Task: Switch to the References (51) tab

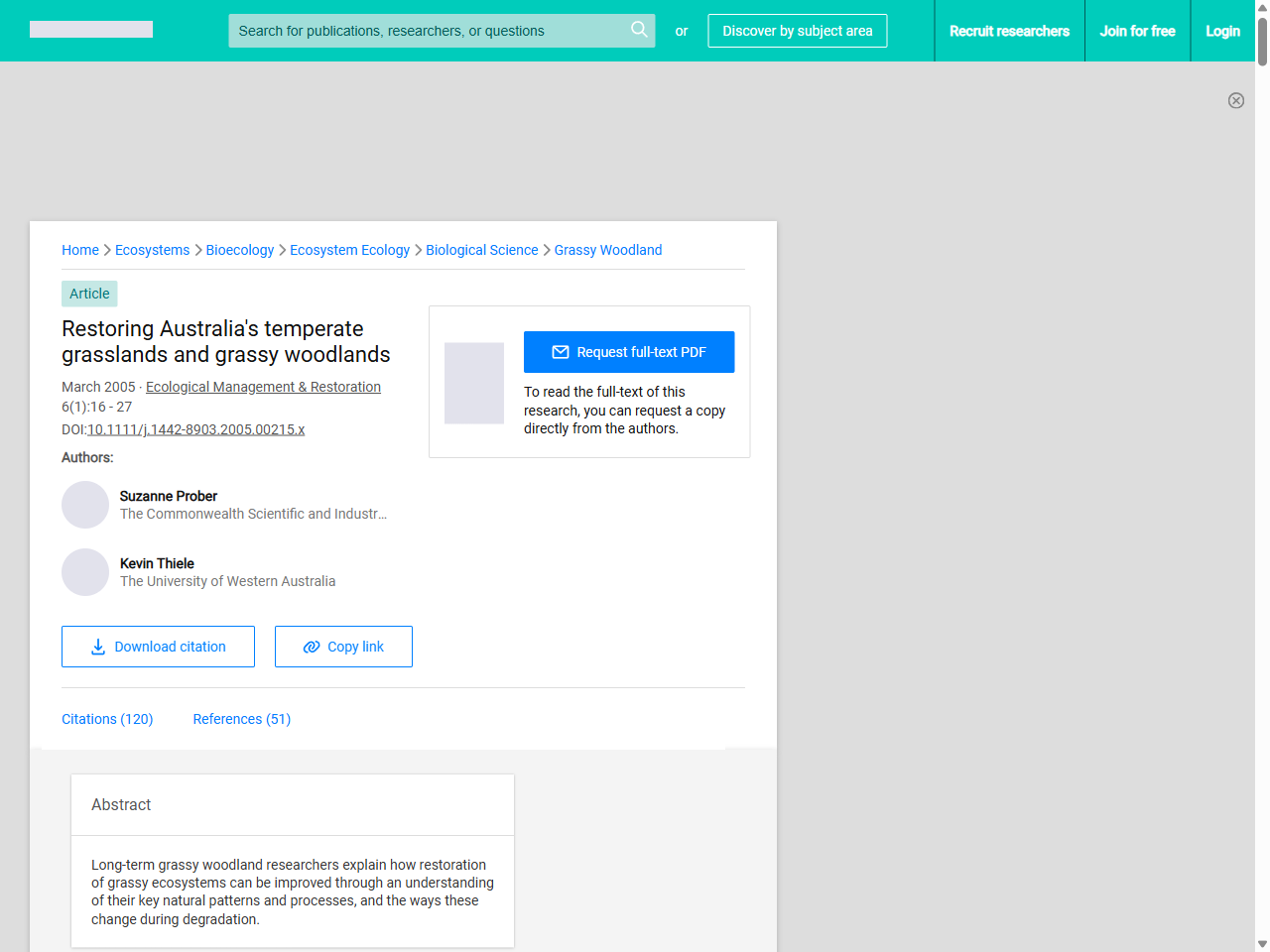Action: [241, 719]
